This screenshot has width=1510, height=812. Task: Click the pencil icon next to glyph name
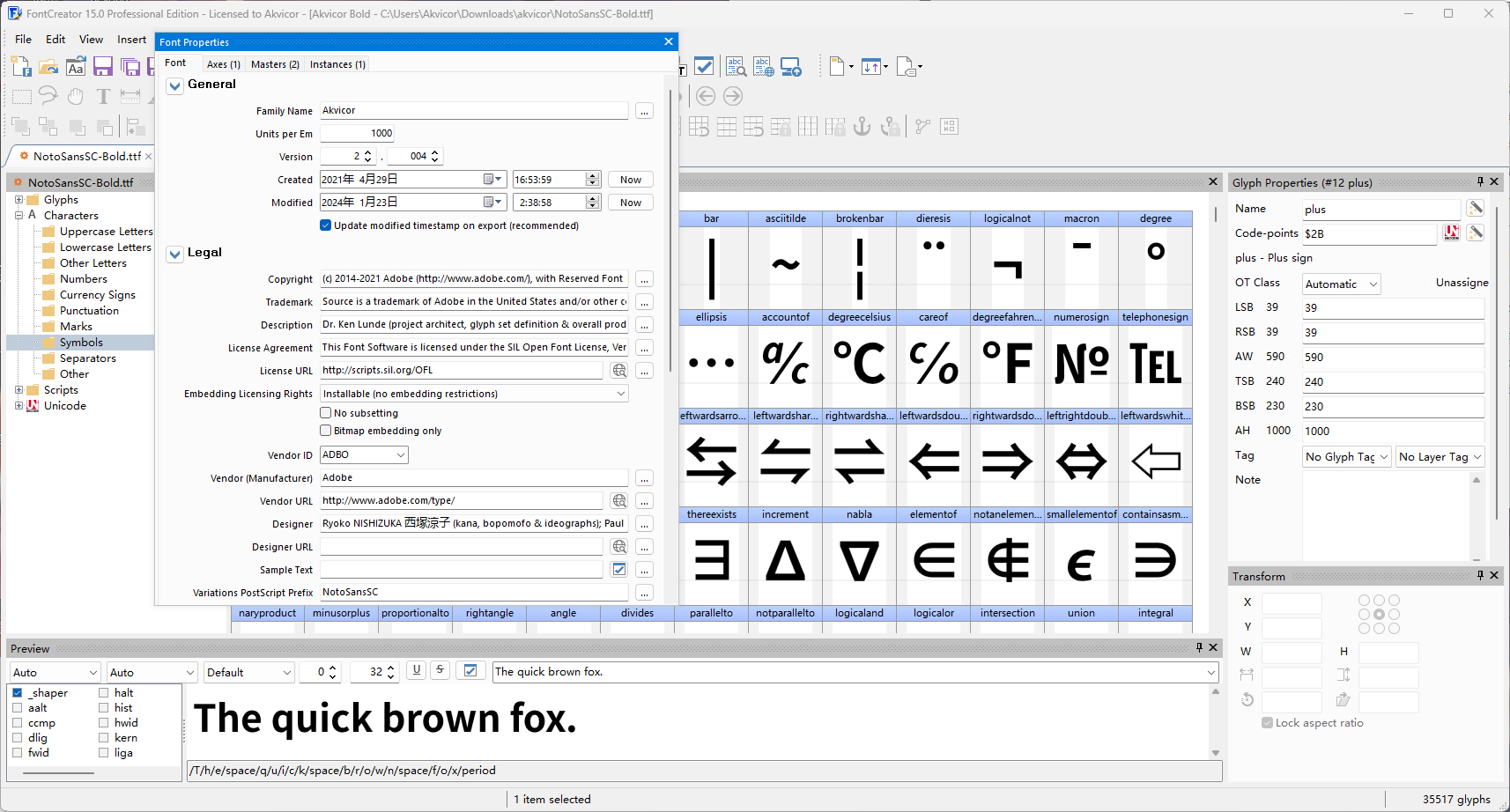pyautogui.click(x=1476, y=209)
